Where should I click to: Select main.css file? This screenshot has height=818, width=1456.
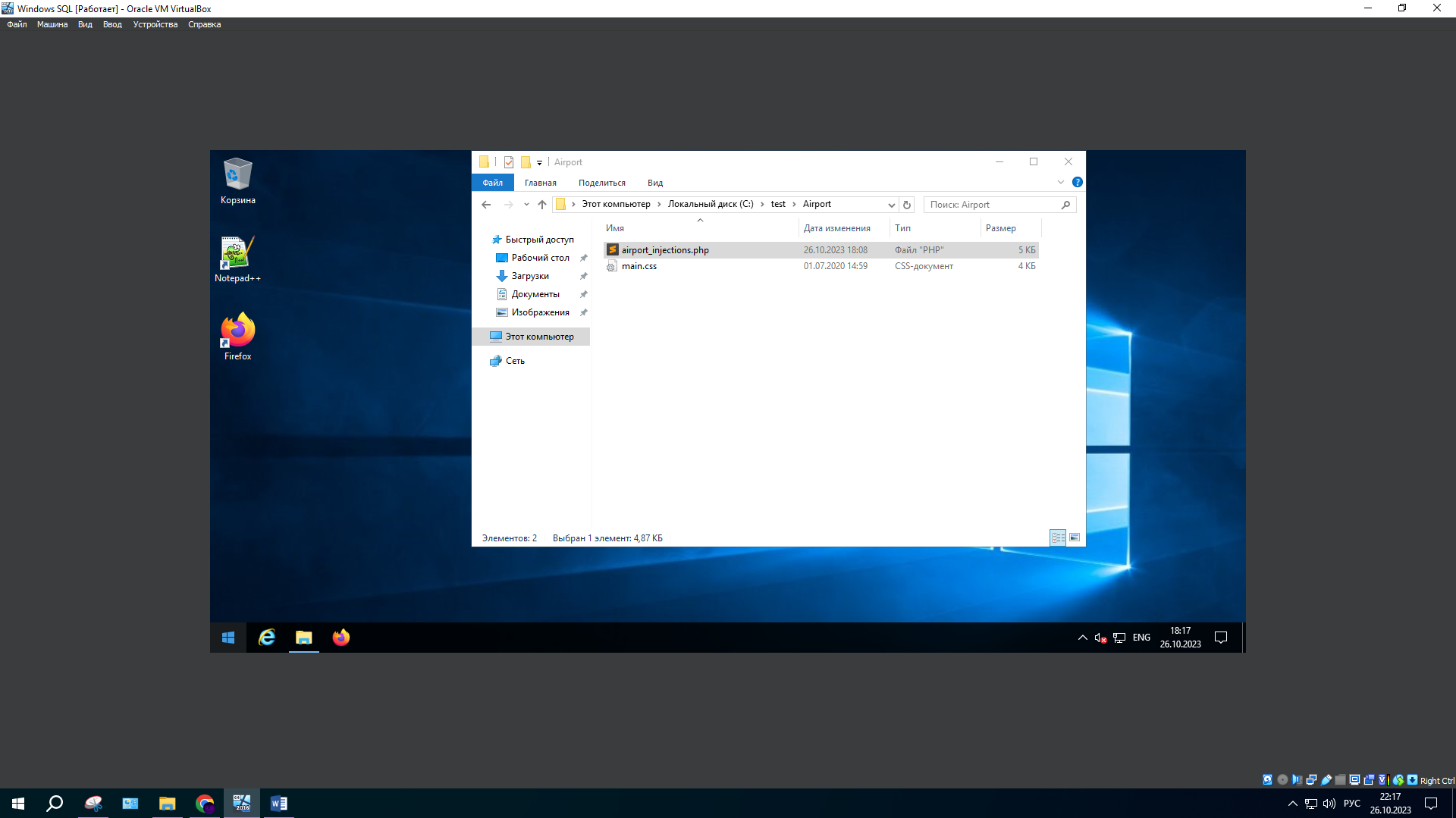pyautogui.click(x=821, y=266)
